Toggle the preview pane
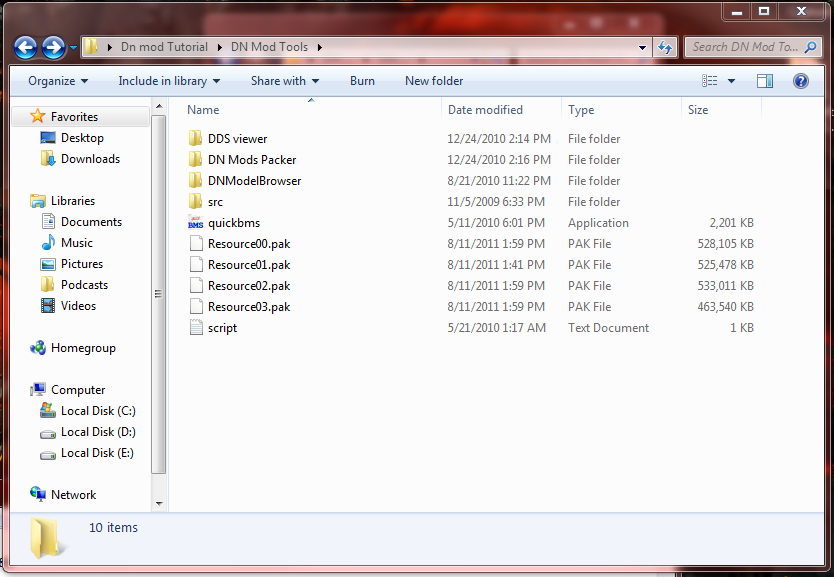This screenshot has width=834, height=577. point(765,81)
